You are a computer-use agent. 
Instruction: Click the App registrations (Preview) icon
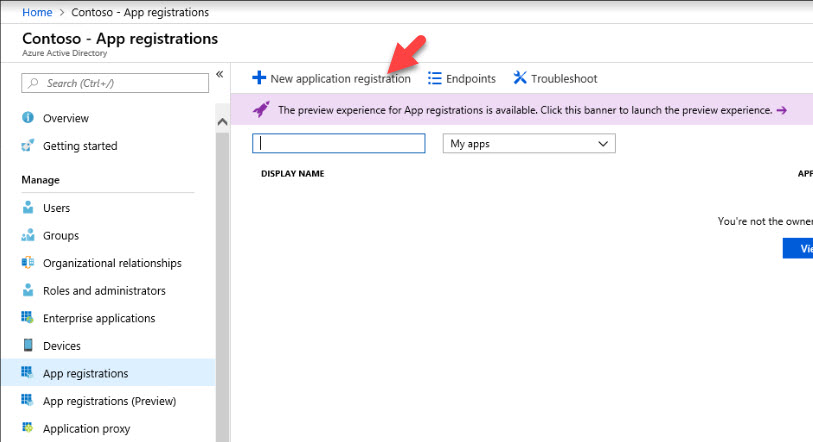pyautogui.click(x=27, y=399)
